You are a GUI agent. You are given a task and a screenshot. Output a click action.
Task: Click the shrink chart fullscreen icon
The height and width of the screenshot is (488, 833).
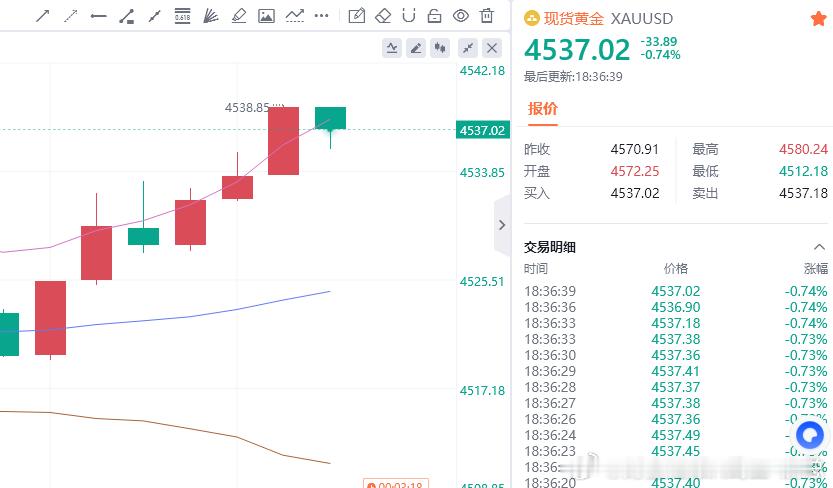coord(468,48)
